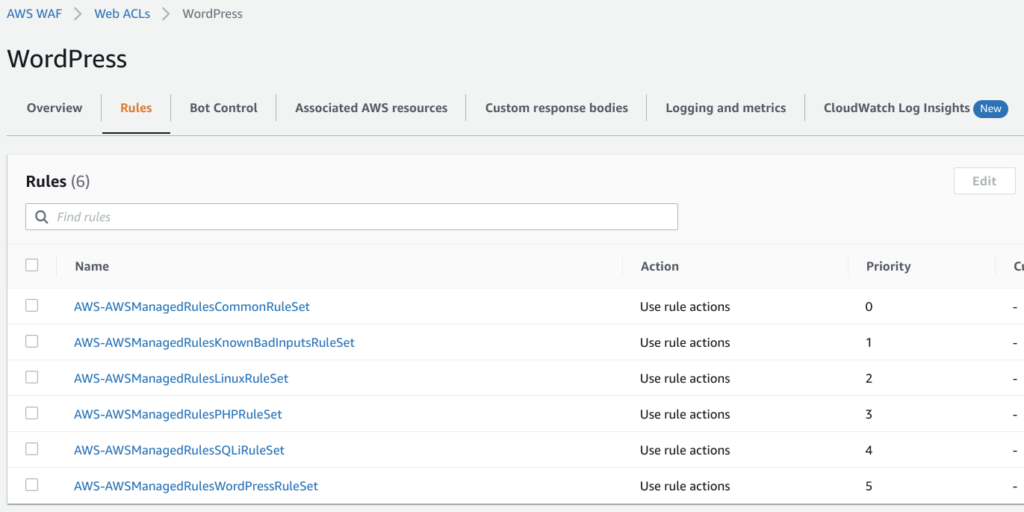Tick the AWSManagedRulesPHPRuleSet row checkbox
Viewport: 1024px width, 512px height.
pyautogui.click(x=31, y=413)
